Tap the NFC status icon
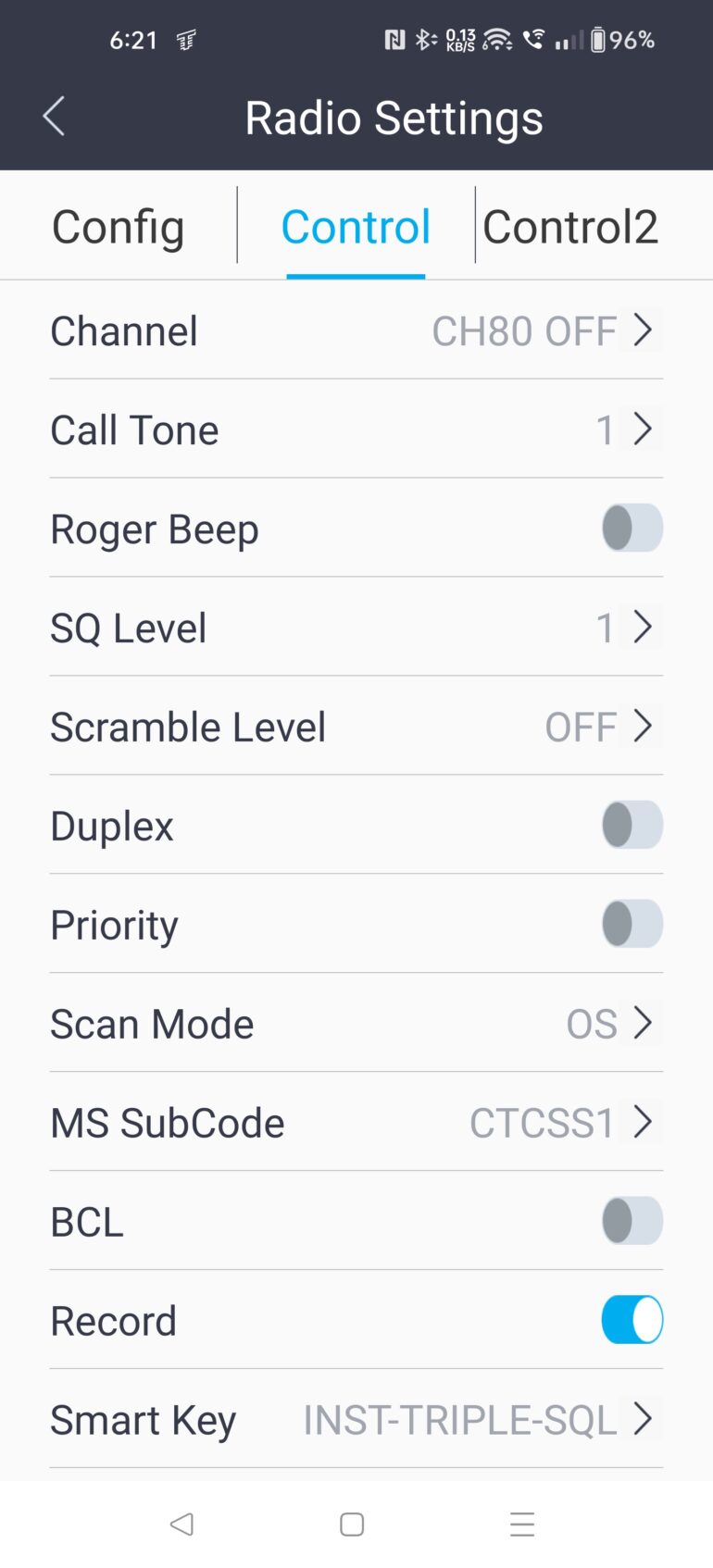The height and width of the screenshot is (1568, 713). pyautogui.click(x=394, y=40)
